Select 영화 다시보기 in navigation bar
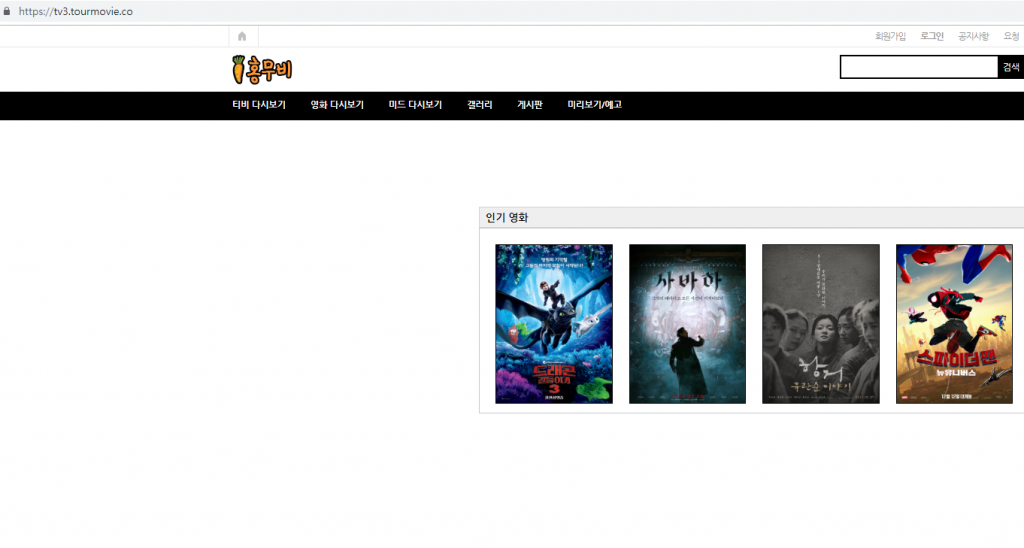The image size is (1024, 548). (337, 105)
